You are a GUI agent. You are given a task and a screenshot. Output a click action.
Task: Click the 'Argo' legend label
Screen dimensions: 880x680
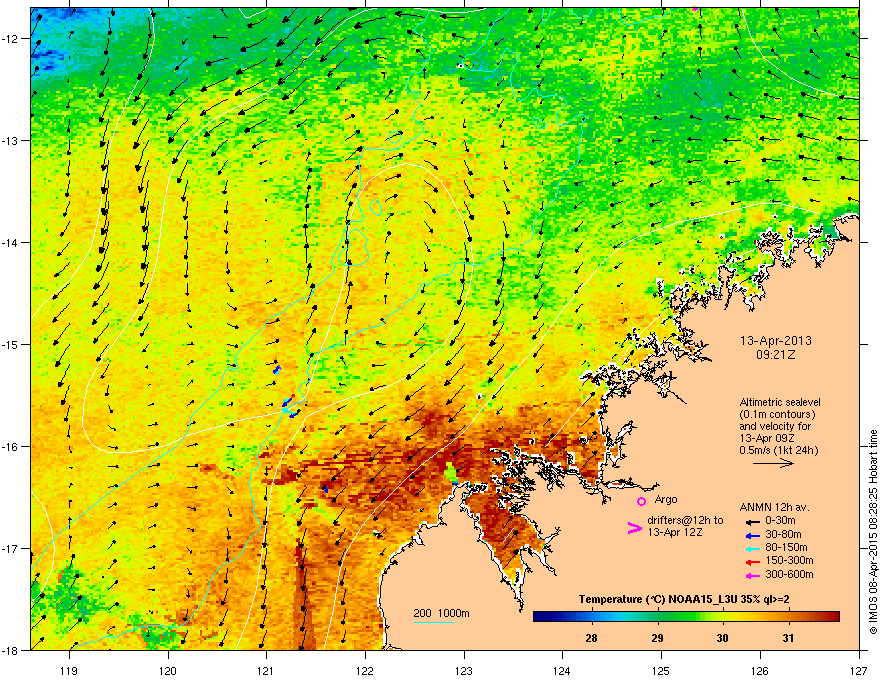(666, 499)
